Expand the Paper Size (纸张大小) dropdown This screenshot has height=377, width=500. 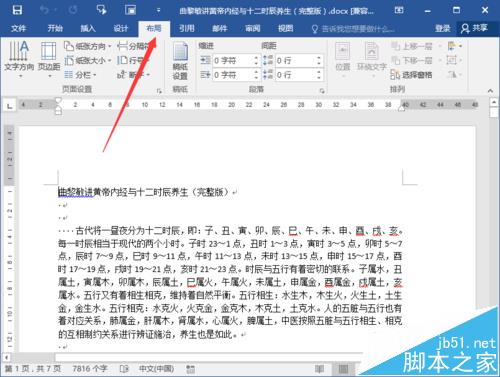pyautogui.click(x=88, y=60)
